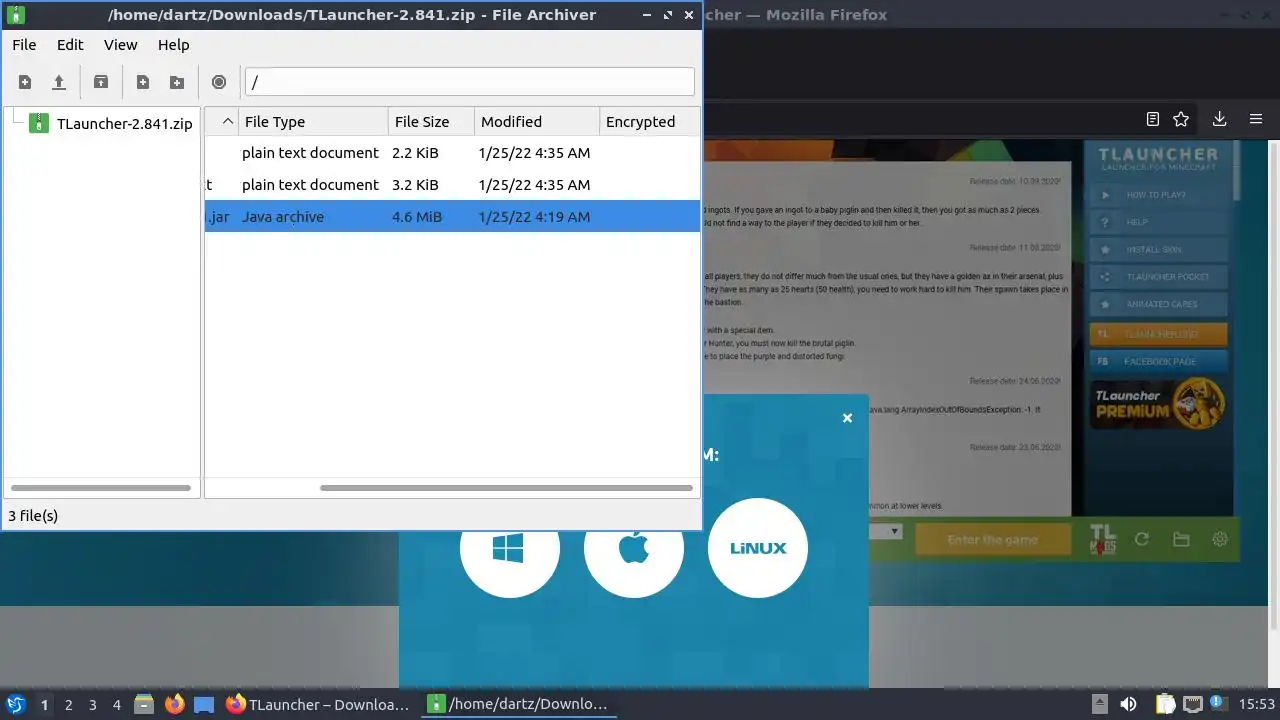
Task: Switch to workspace 2
Action: [x=68, y=705]
